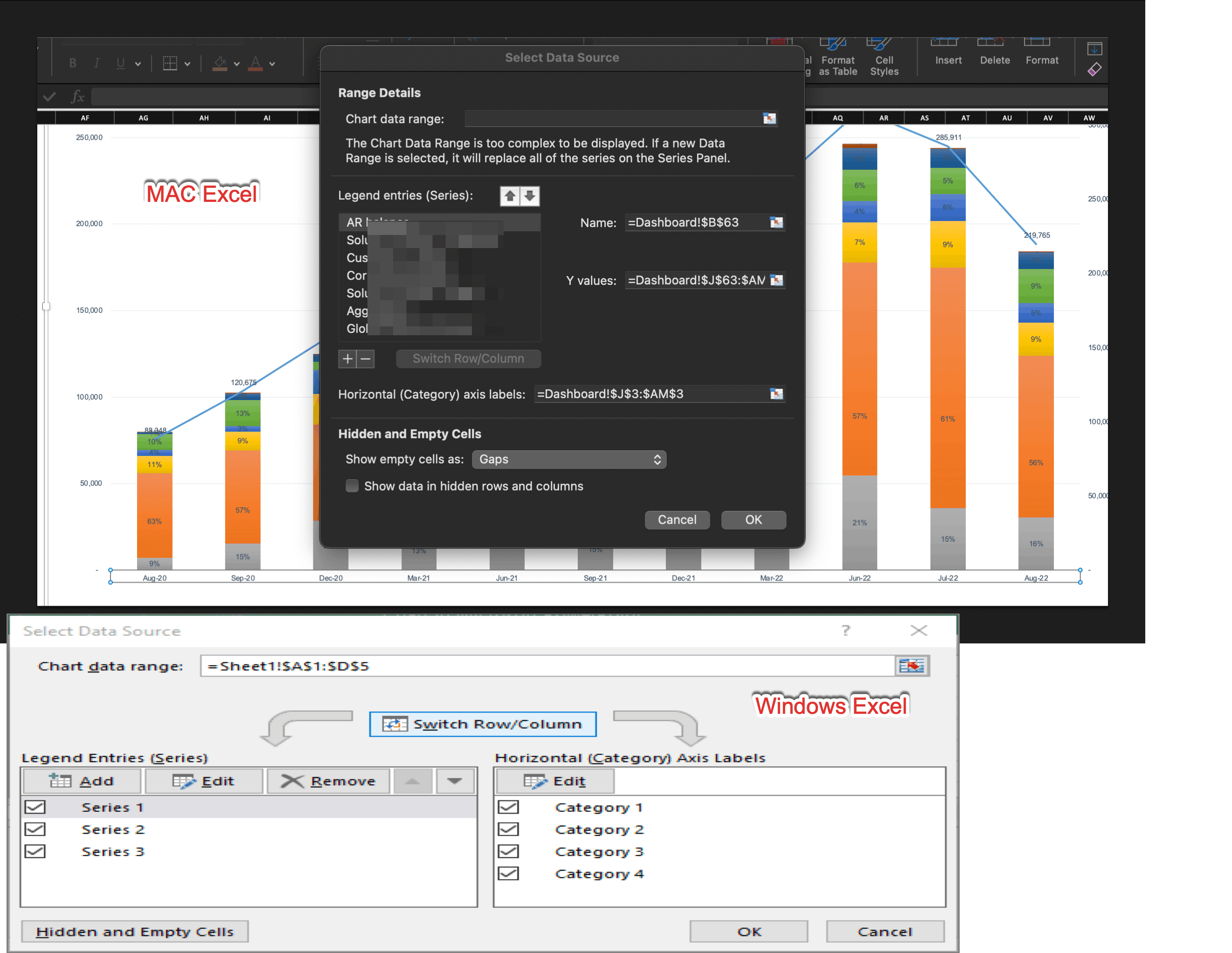1232x953 pixels.
Task: Click OK in Mac Select Data Source
Action: coord(753,519)
